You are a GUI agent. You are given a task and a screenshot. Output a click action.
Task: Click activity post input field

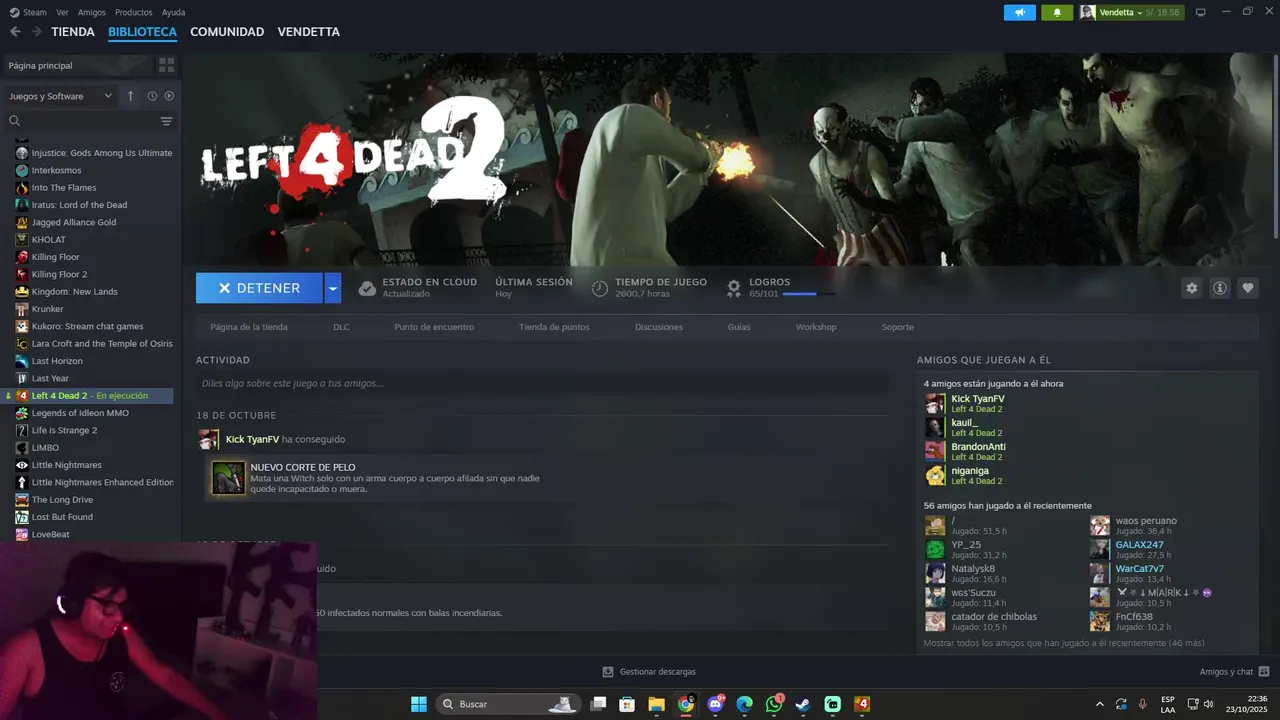point(542,383)
